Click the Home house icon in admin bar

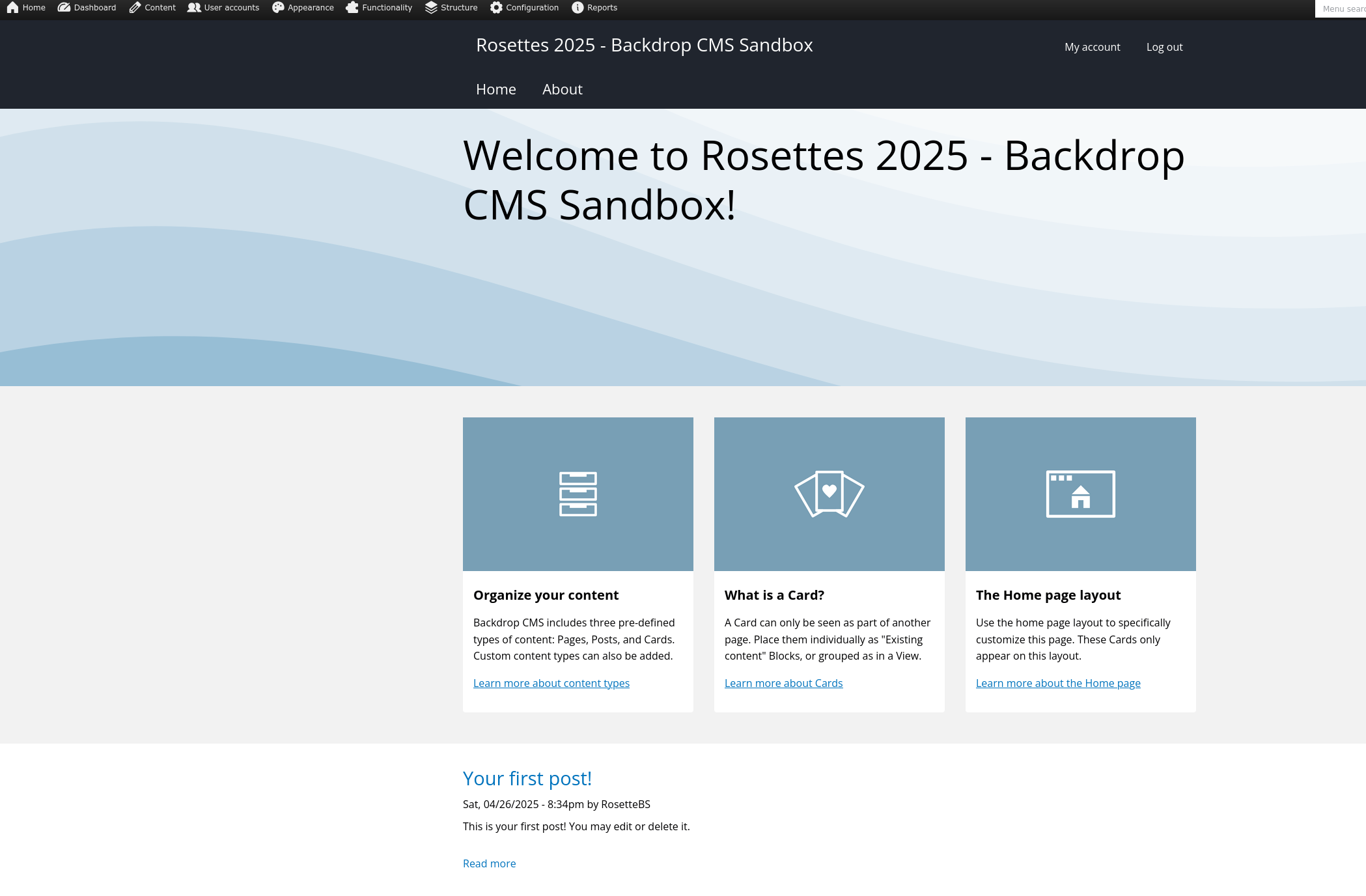click(x=12, y=8)
